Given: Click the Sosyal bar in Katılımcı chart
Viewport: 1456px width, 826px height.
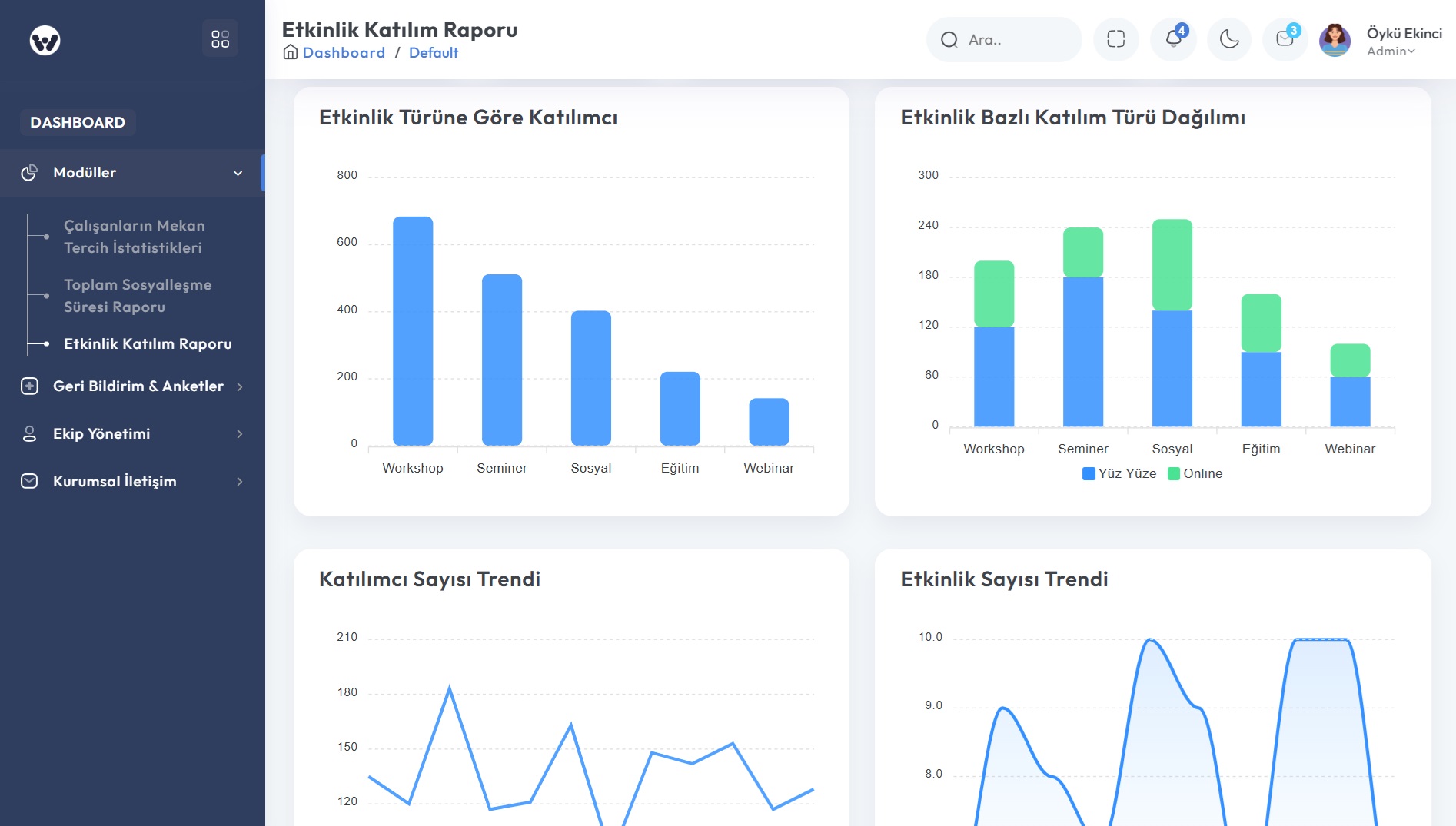Looking at the screenshot, I should point(591,378).
